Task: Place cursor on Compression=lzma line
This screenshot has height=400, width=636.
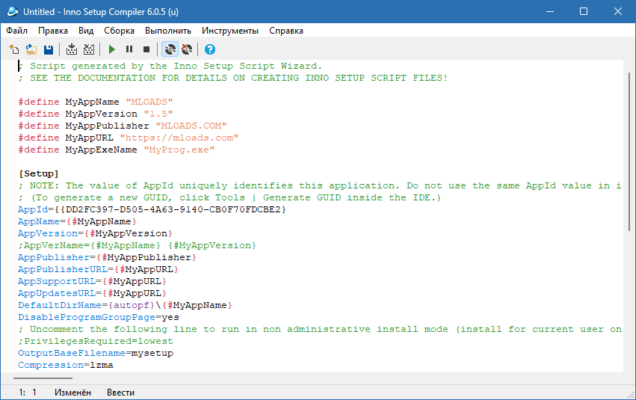Action: coord(65,365)
